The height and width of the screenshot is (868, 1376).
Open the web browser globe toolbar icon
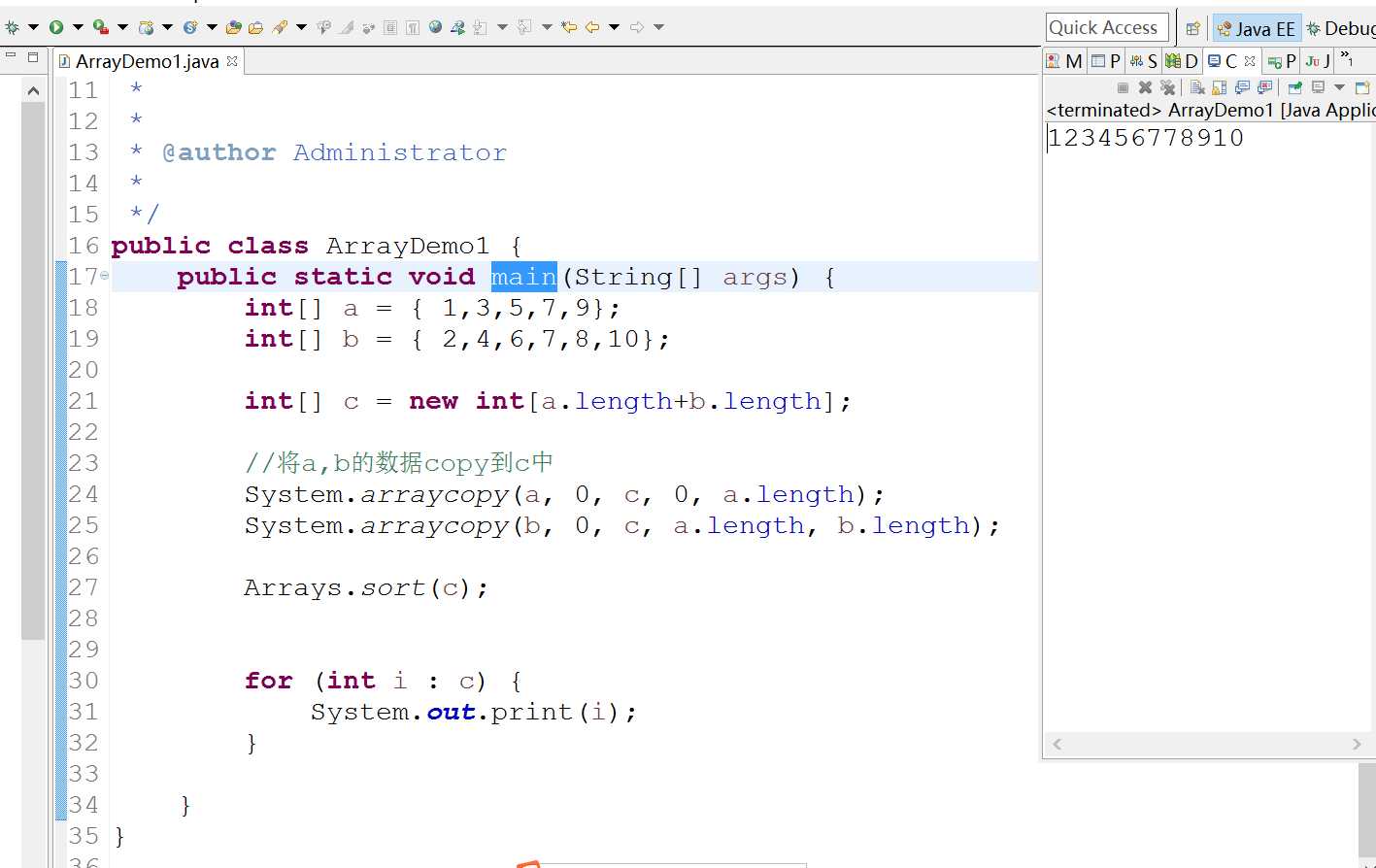pyautogui.click(x=435, y=27)
